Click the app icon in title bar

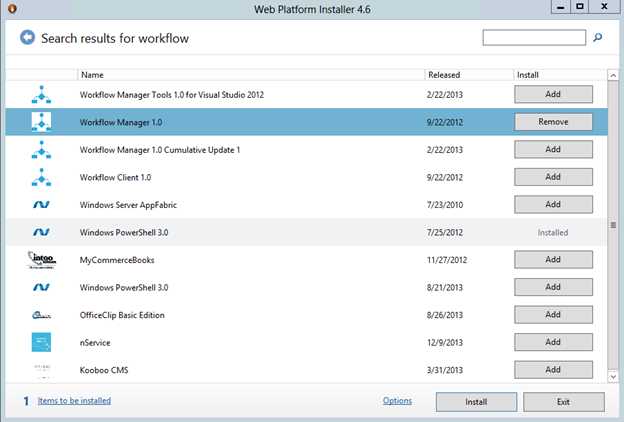point(12,8)
